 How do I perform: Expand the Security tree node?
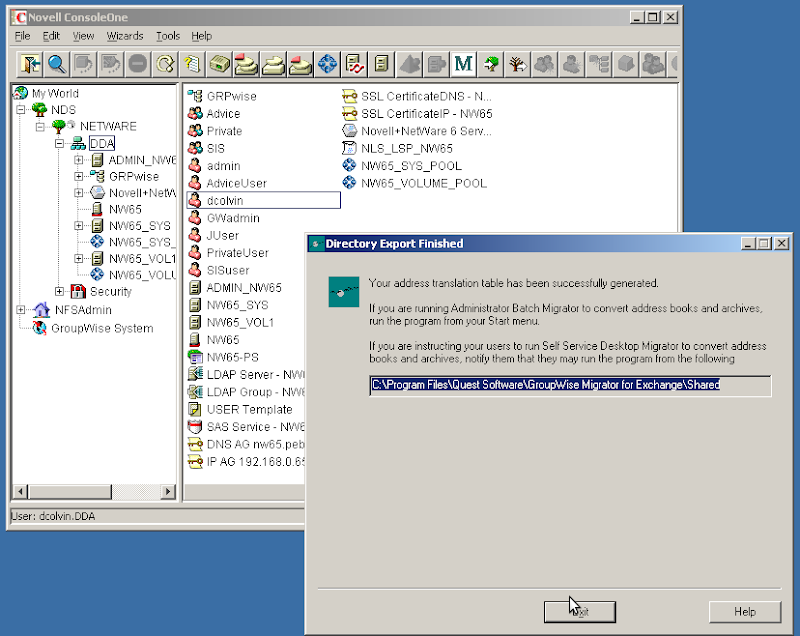click(59, 291)
